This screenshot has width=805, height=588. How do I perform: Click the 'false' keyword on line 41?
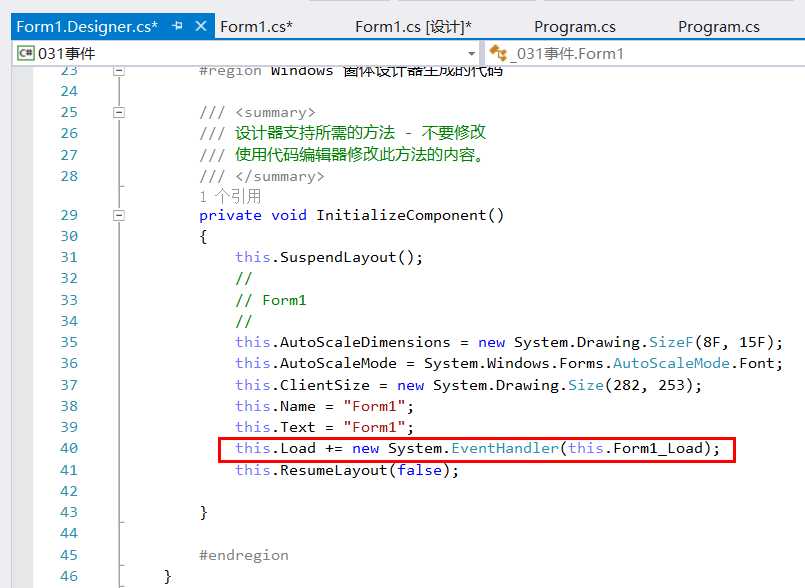click(419, 470)
